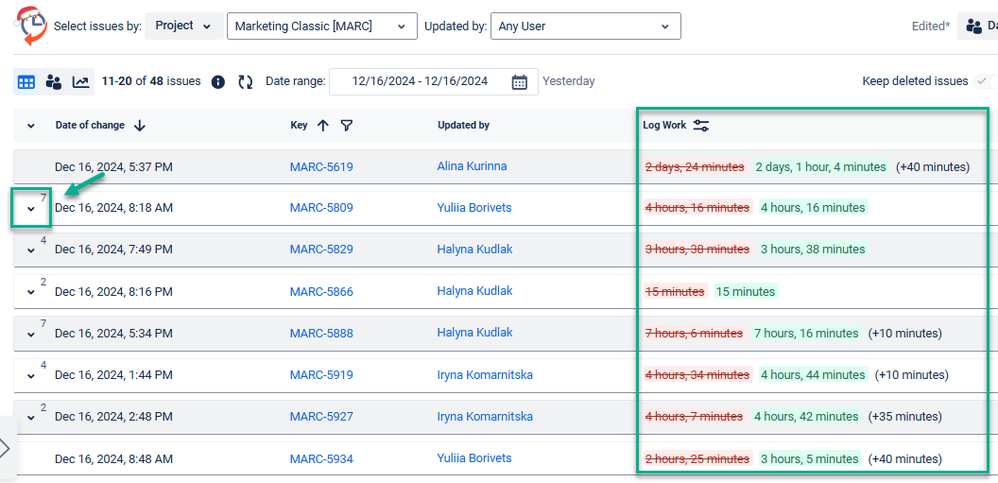Screen dimensions: 998x483
Task: Open Halyna Kudlak in MARC-5866 row
Action: point(475,291)
